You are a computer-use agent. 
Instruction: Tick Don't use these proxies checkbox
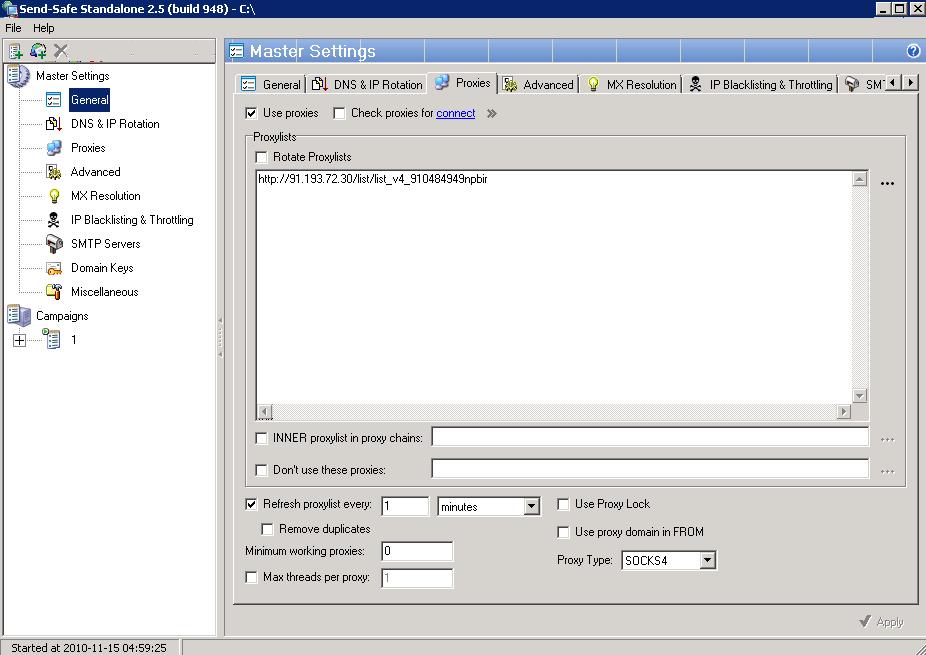pyautogui.click(x=261, y=470)
